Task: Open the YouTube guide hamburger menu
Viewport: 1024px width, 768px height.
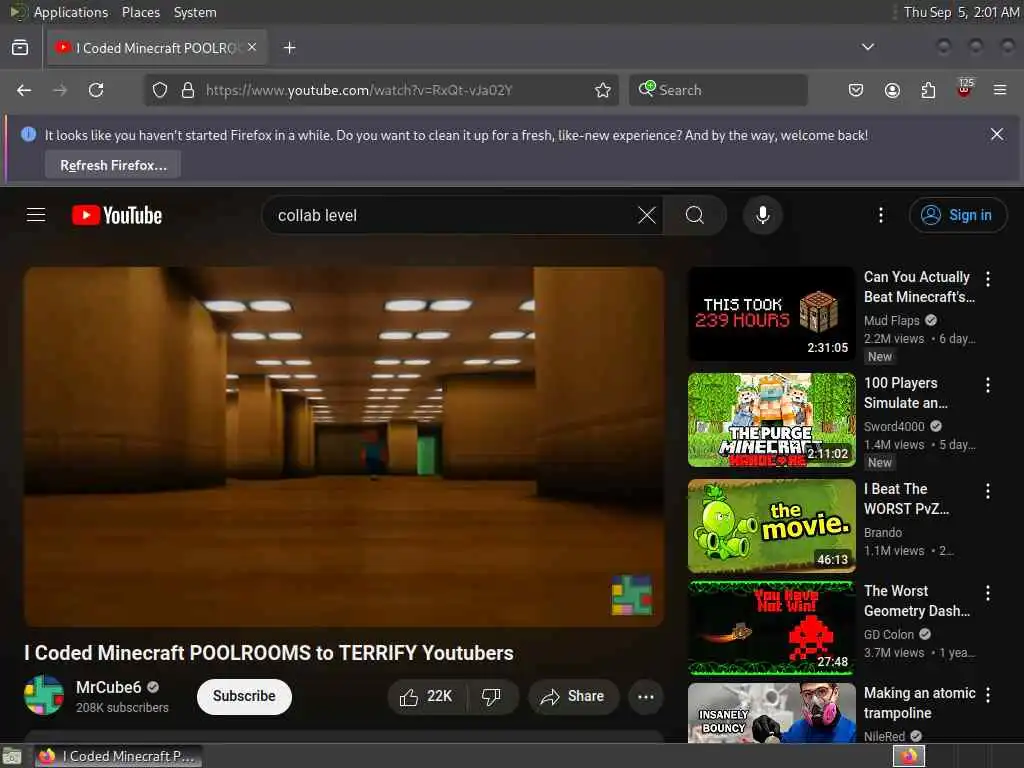Action: coord(36,215)
